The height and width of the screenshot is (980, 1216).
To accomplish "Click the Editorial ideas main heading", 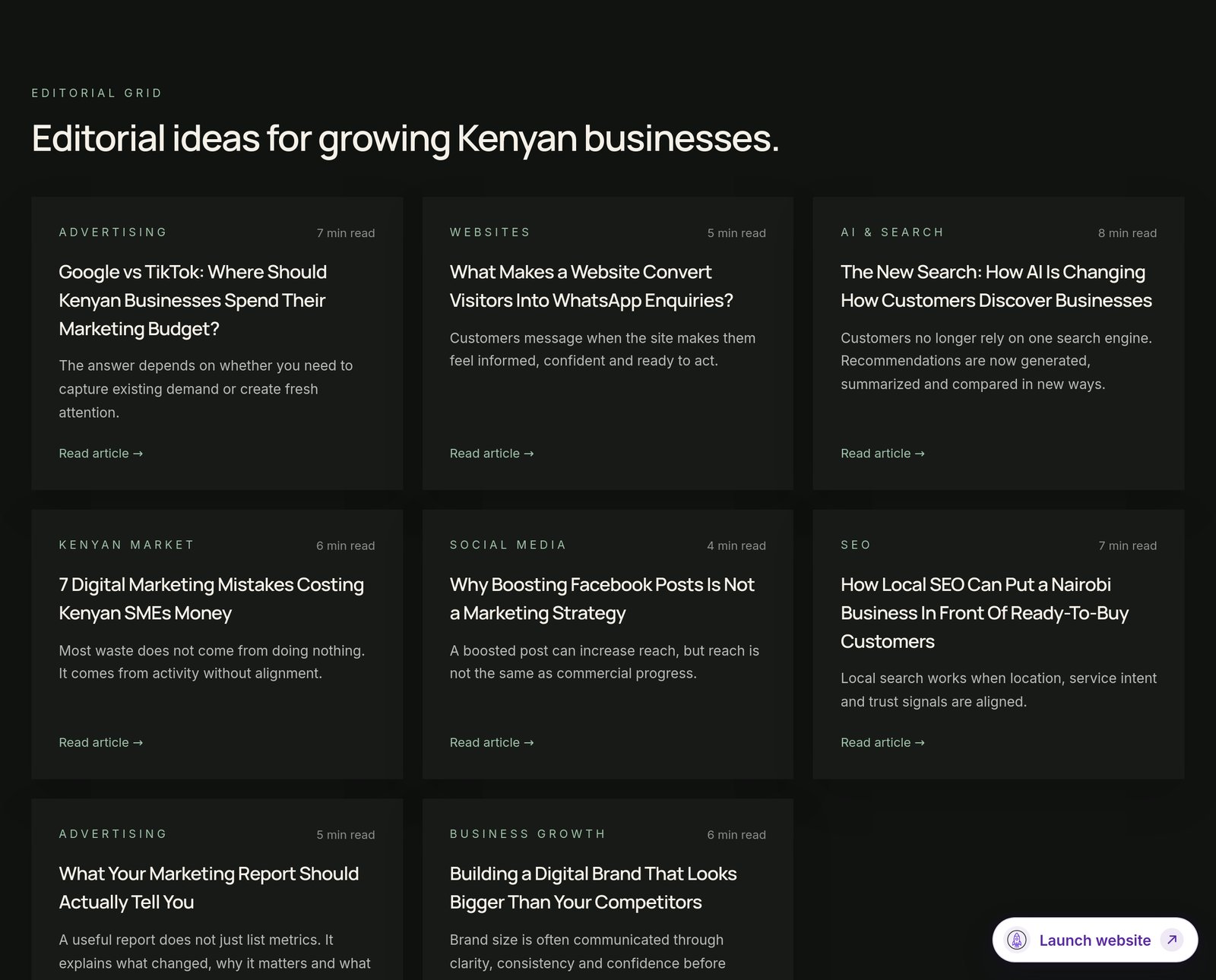I will tap(405, 139).
